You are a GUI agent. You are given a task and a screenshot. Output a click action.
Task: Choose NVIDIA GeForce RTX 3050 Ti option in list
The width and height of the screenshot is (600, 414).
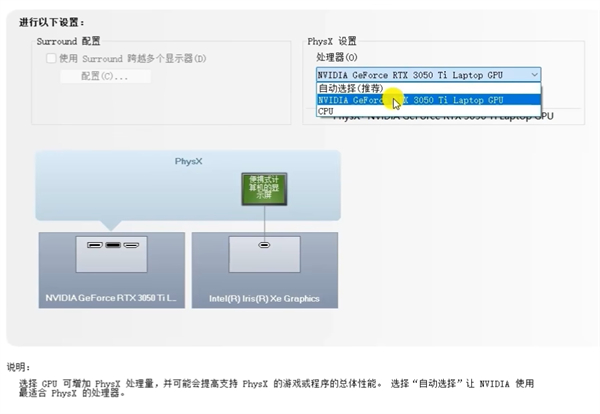coord(429,100)
